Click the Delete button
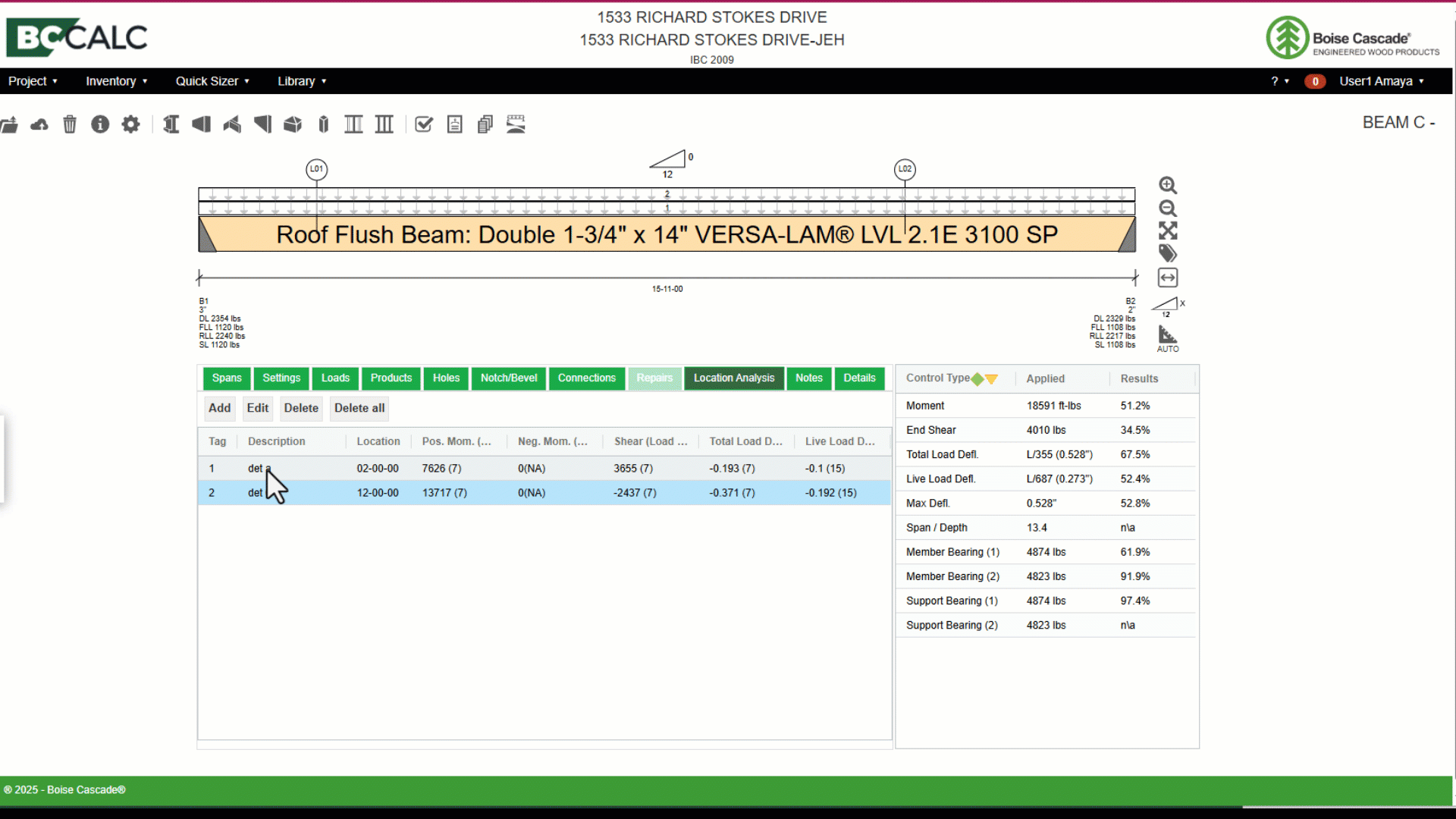1456x819 pixels. pos(301,408)
